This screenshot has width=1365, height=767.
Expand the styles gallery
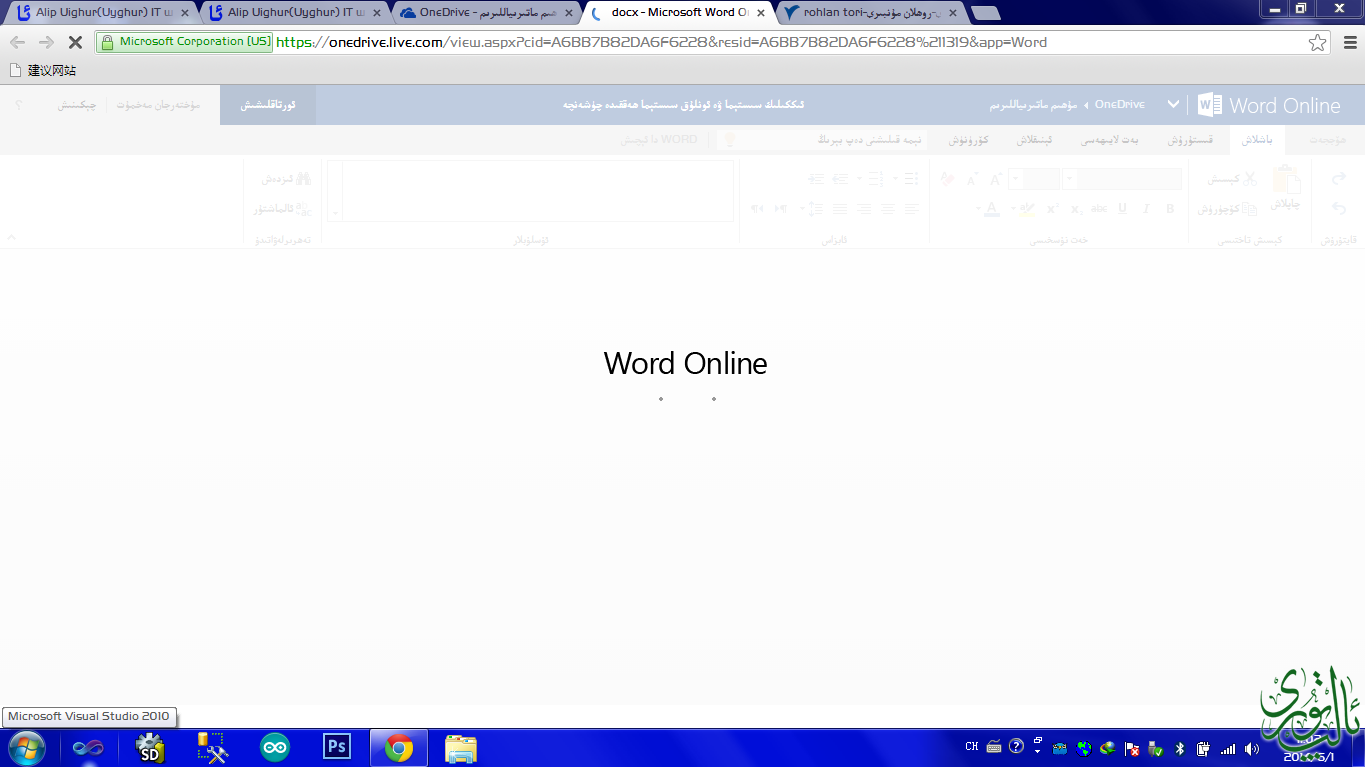coord(335,213)
